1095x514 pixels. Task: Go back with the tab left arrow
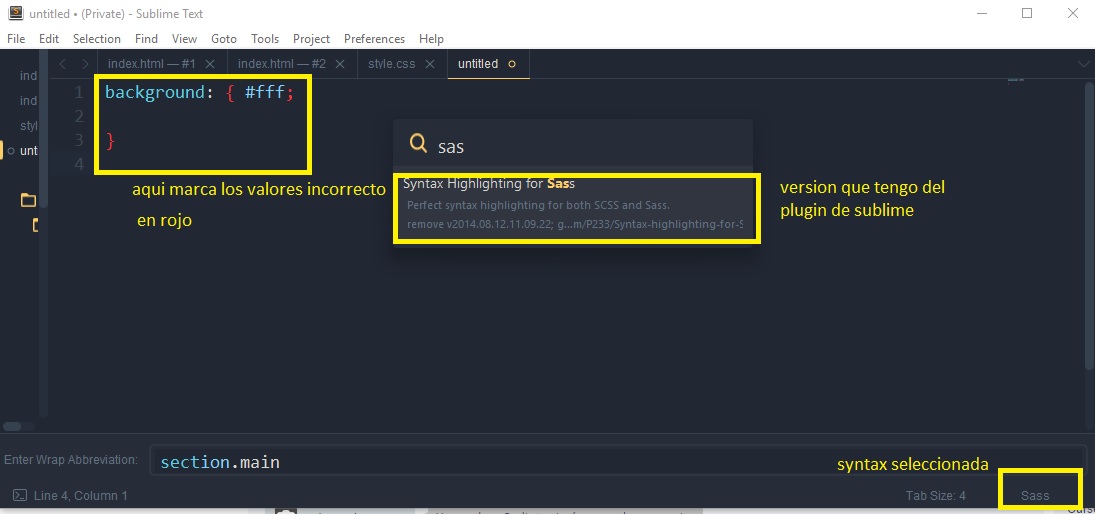tap(63, 64)
